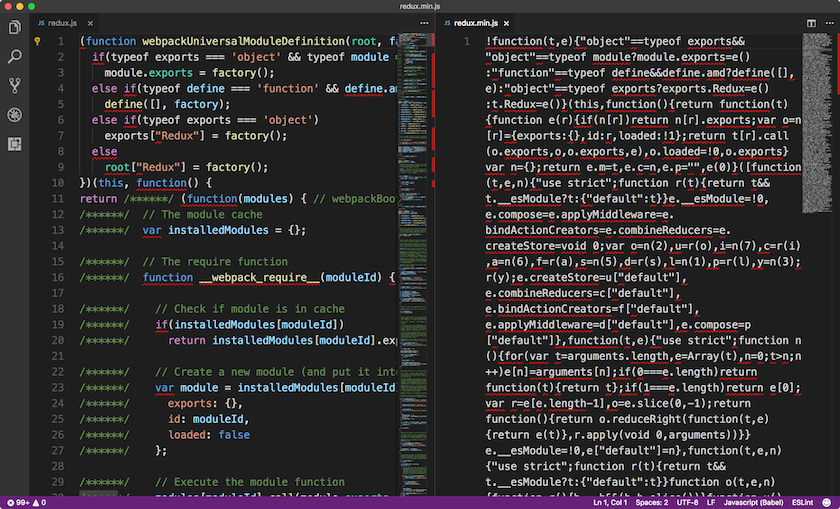840x509 pixels.
Task: Click line number 1 in right editor
Action: (467, 41)
